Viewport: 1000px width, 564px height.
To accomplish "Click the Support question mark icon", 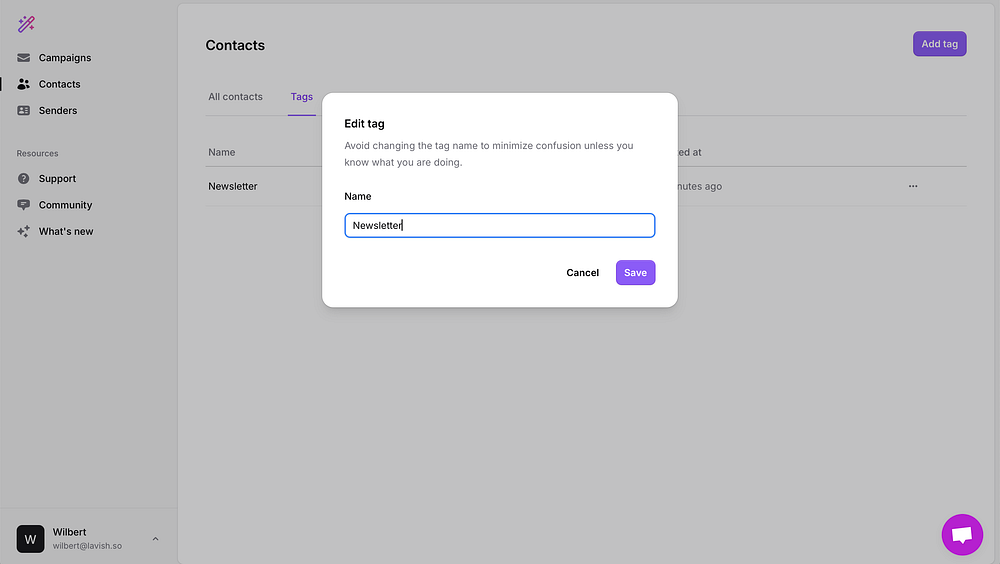I will 24,179.
